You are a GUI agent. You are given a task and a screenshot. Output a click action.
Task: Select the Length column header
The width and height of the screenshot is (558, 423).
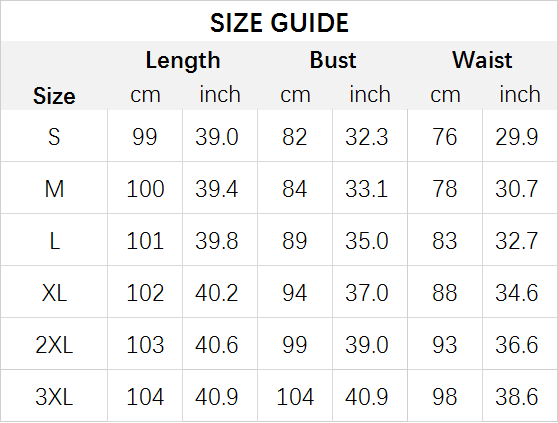[x=183, y=60]
